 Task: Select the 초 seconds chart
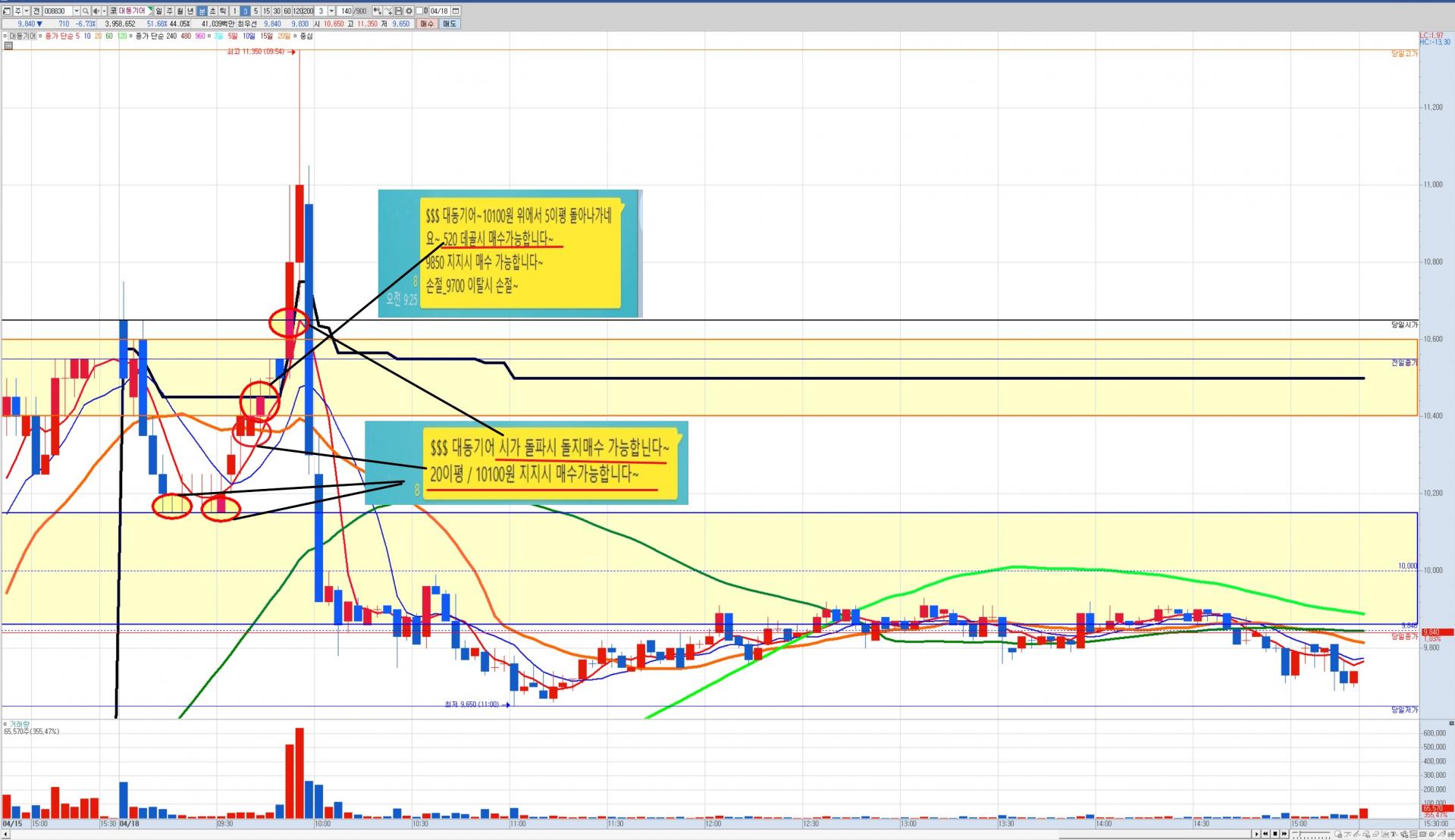coord(212,11)
